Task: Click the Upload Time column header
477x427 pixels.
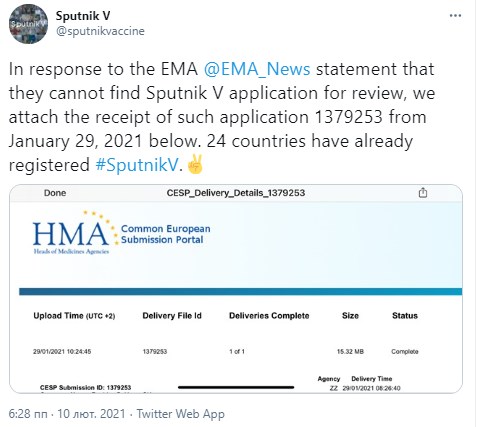Action: 74,316
